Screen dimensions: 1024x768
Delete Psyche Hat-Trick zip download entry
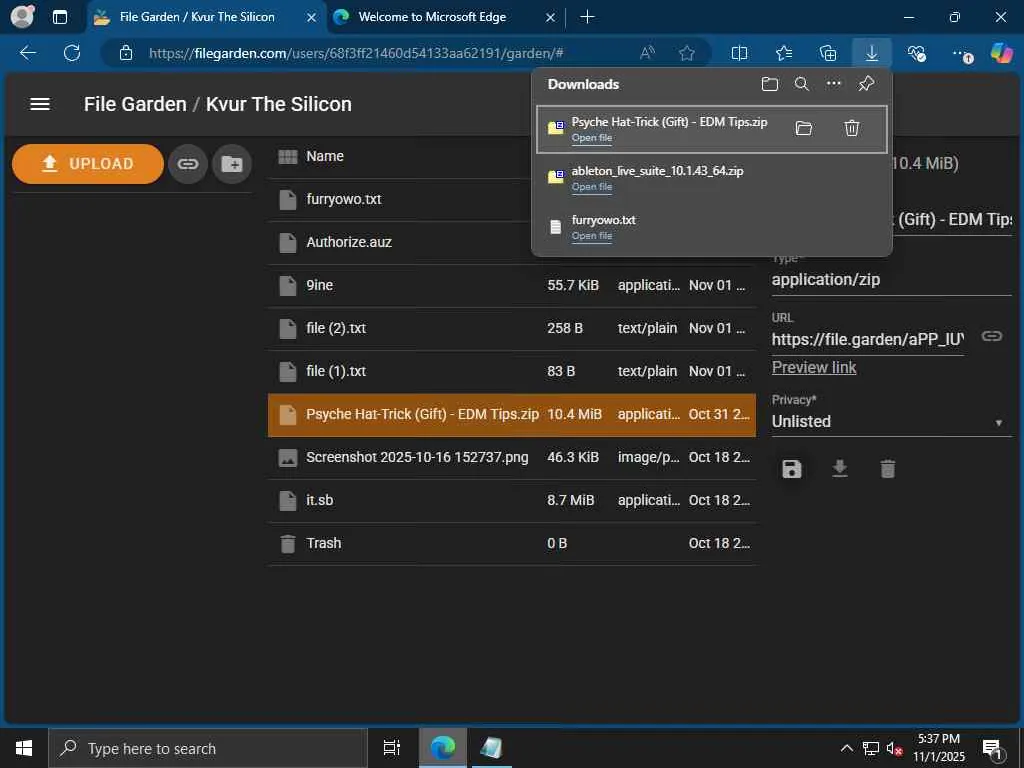coord(852,128)
